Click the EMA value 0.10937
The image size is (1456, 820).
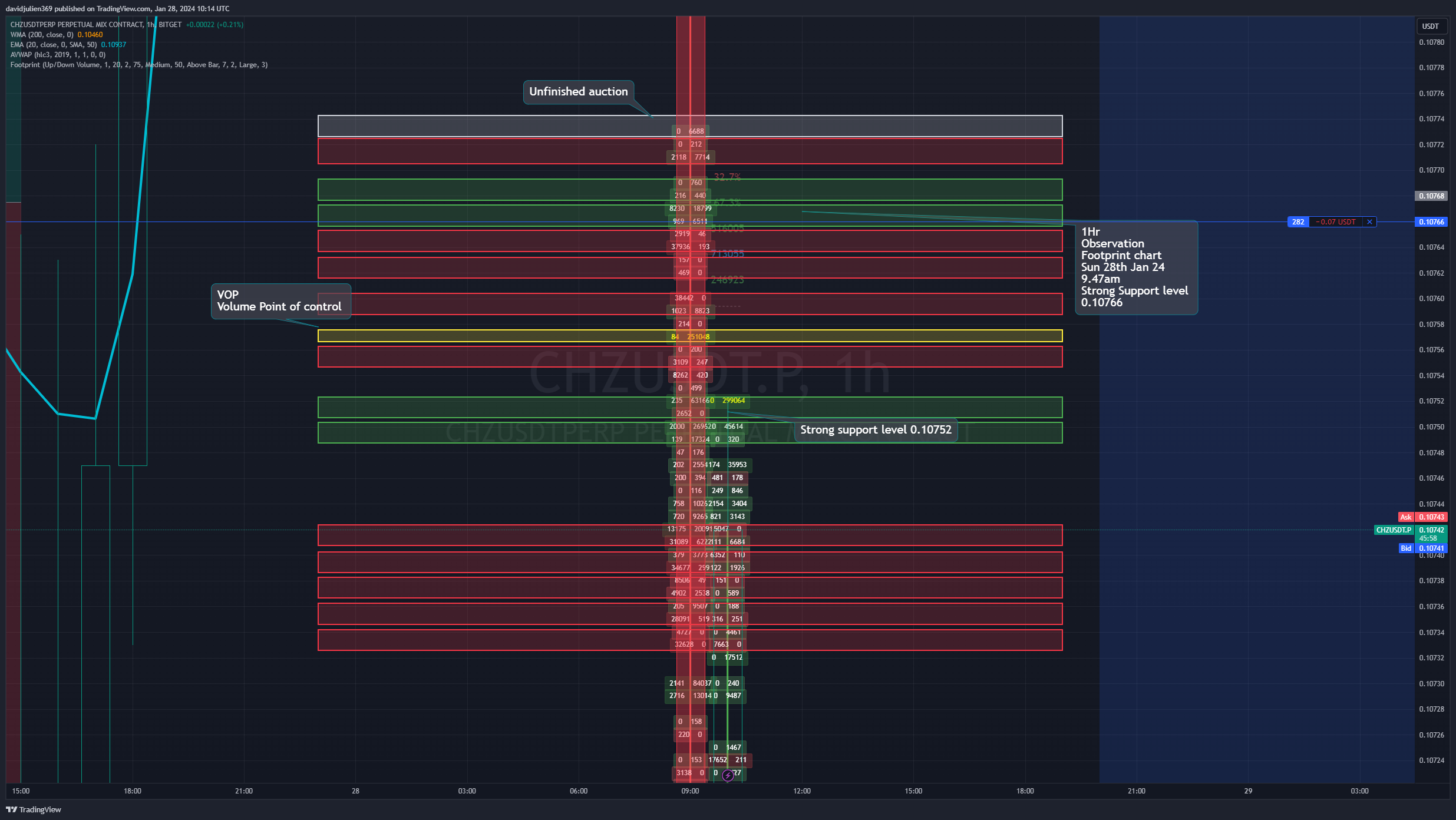coord(114,45)
